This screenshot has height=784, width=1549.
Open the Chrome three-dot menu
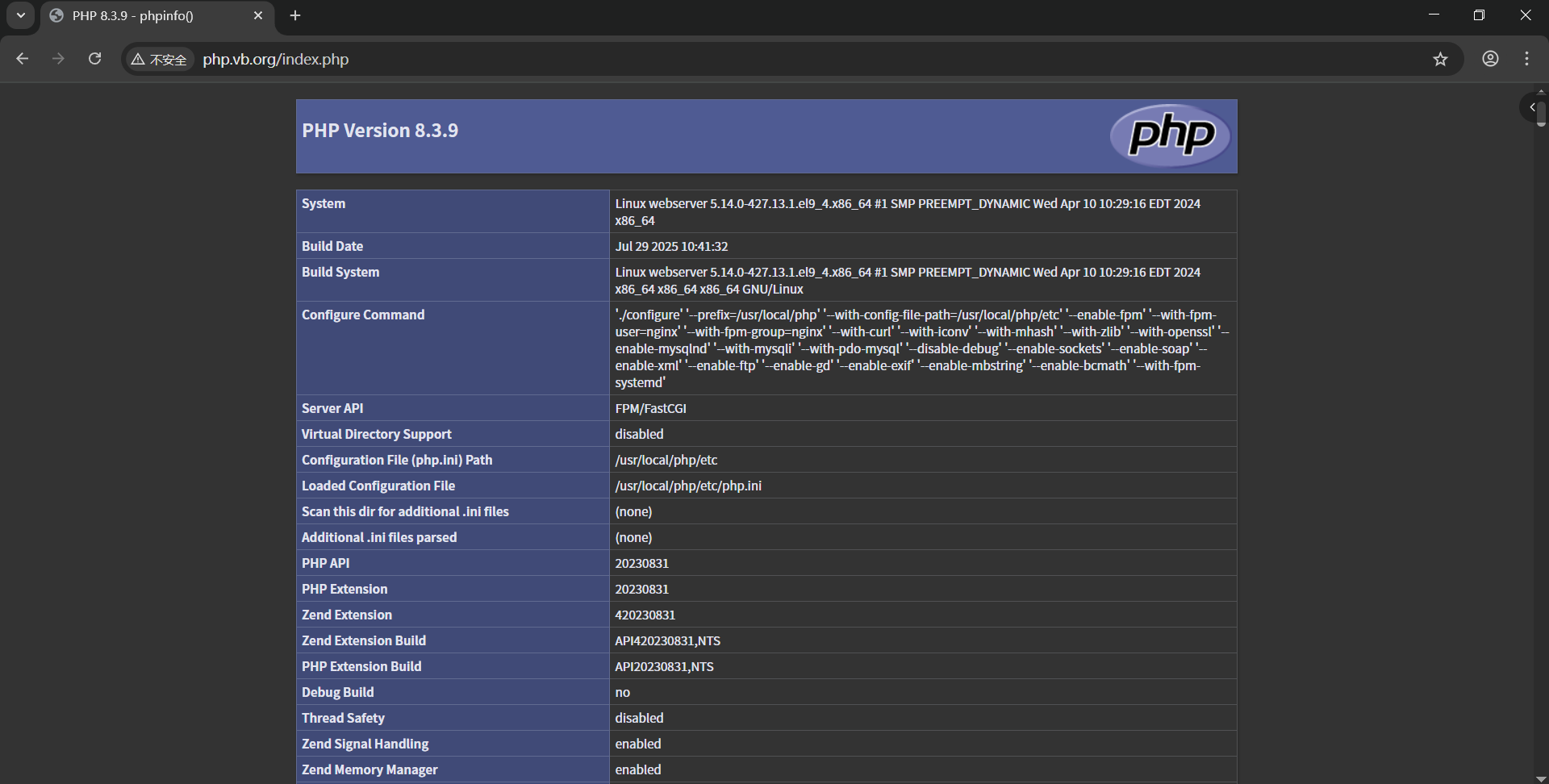pyautogui.click(x=1526, y=59)
